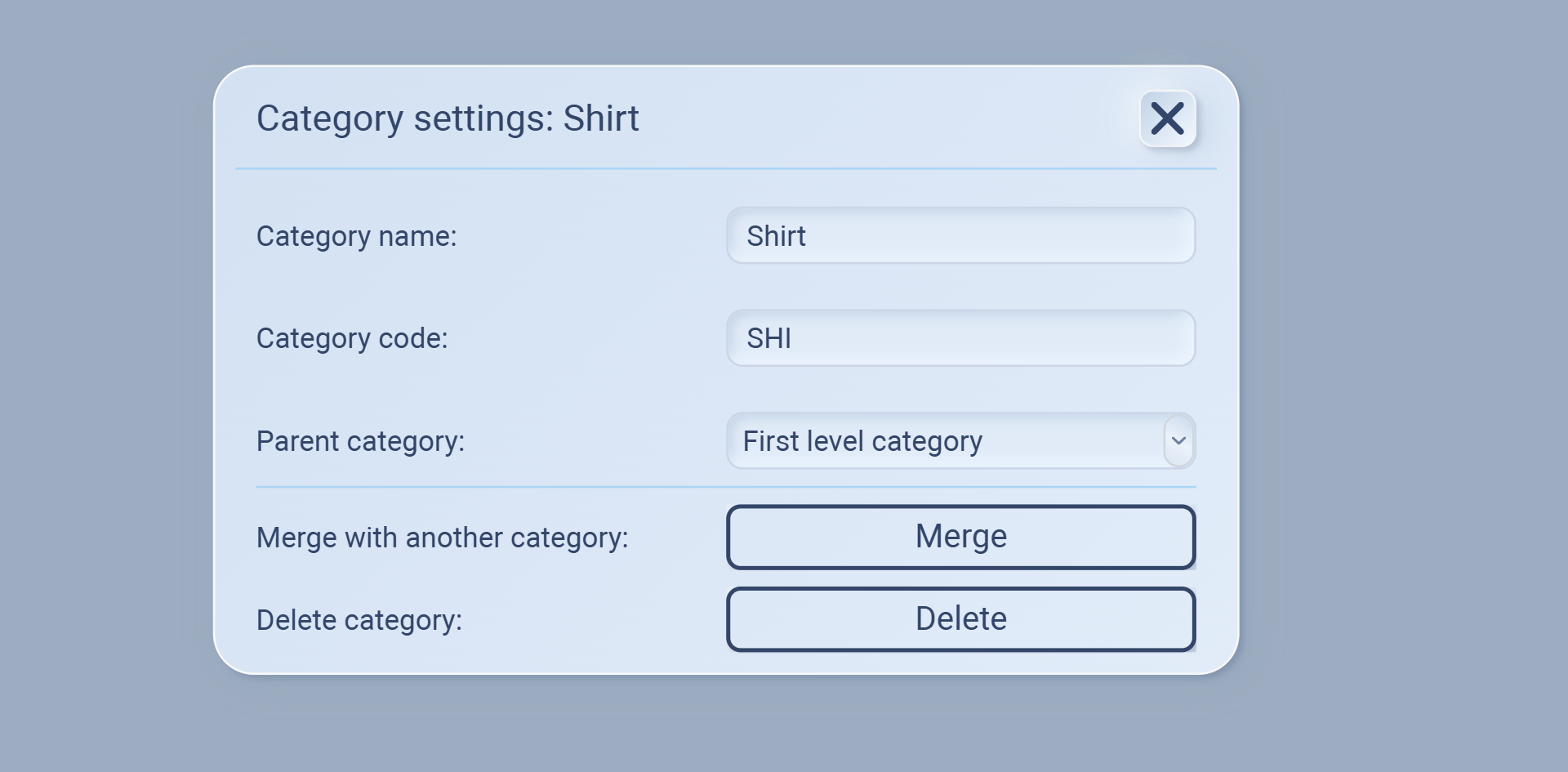1568x772 pixels.
Task: Click the 'Merge with another category:' label
Action: (442, 538)
